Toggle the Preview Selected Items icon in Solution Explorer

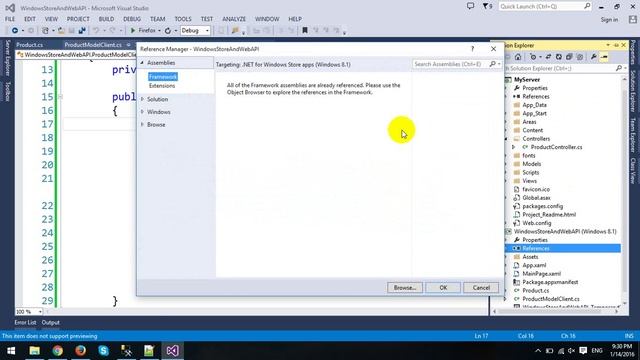coord(604,57)
